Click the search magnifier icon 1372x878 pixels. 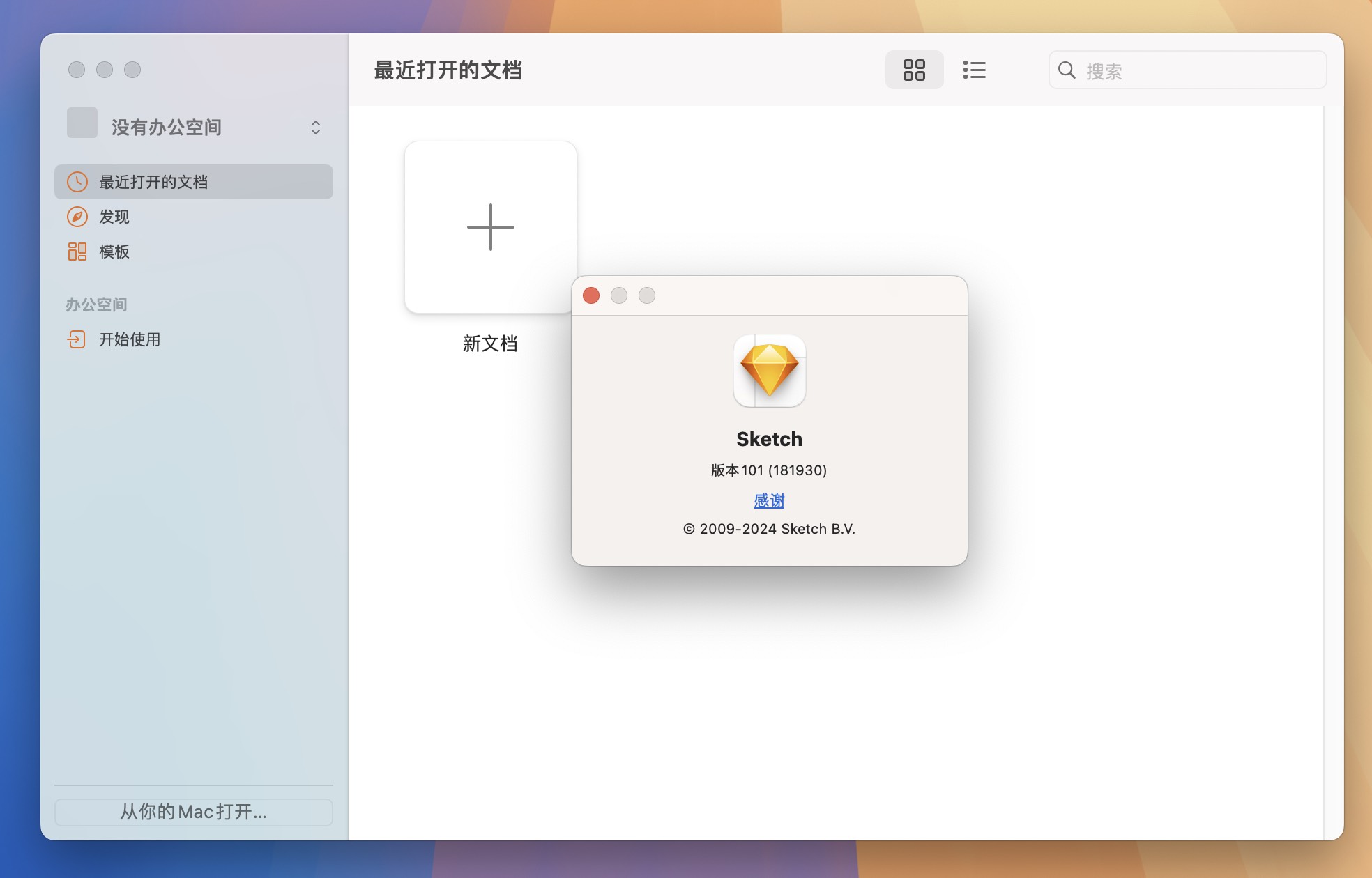click(x=1067, y=70)
